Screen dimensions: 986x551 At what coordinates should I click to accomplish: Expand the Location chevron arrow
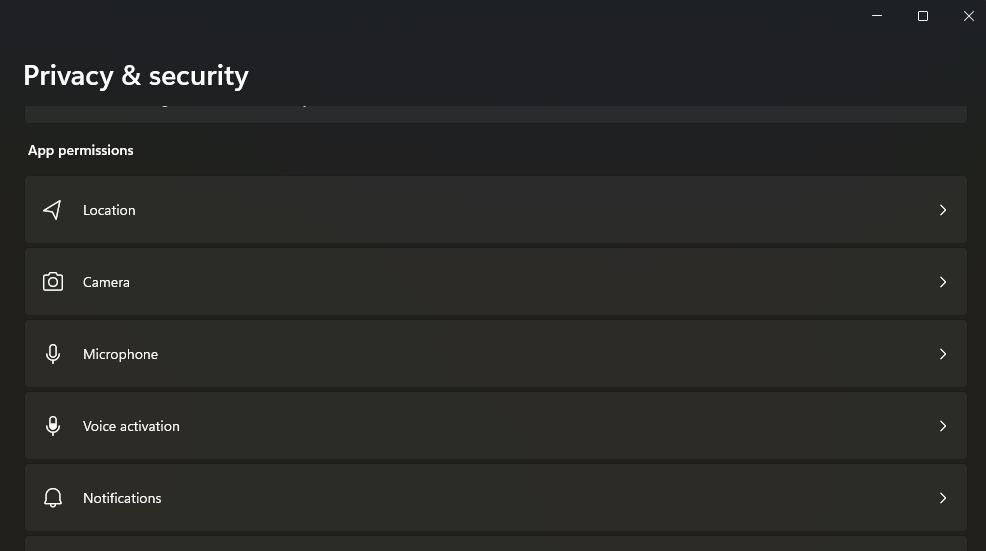(942, 210)
